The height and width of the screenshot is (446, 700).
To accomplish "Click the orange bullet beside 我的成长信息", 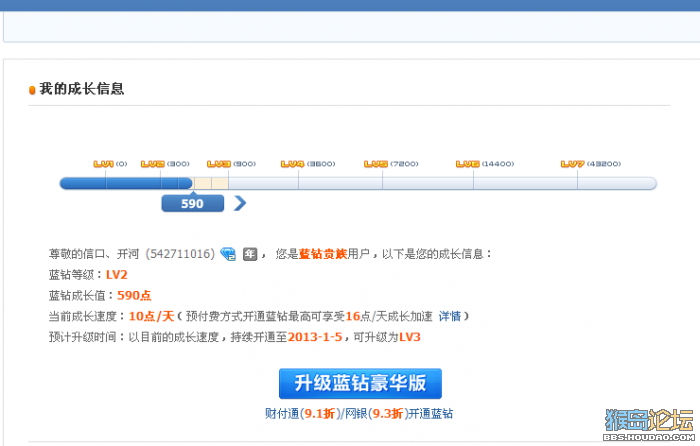I will point(32,90).
